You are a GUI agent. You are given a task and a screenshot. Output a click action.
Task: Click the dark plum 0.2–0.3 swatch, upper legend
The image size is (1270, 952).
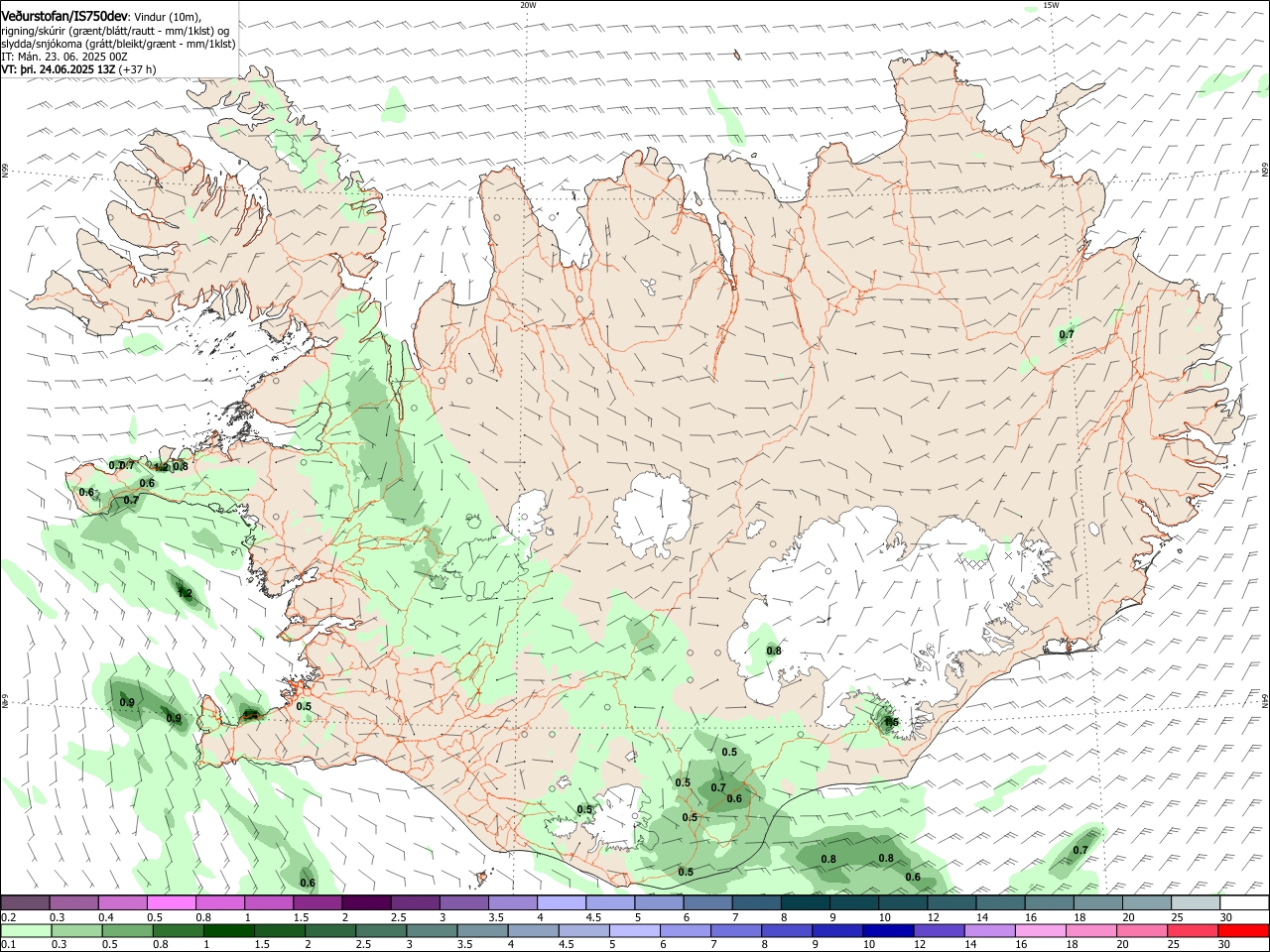[x=25, y=902]
